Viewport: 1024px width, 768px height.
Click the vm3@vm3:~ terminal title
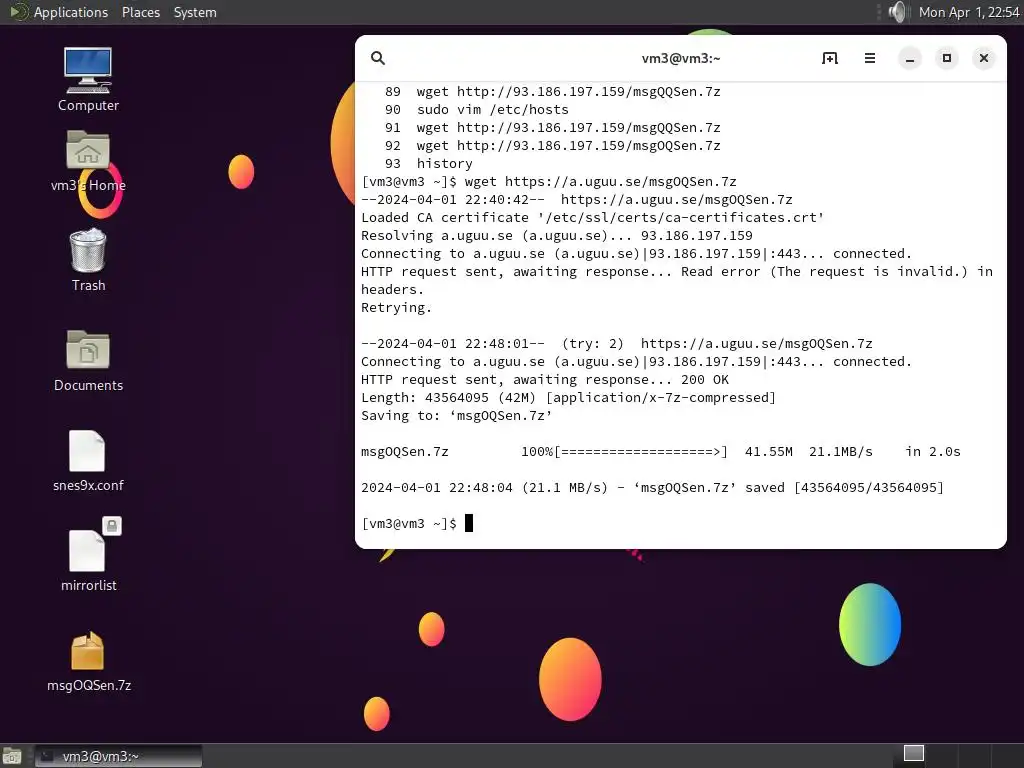[x=680, y=58]
